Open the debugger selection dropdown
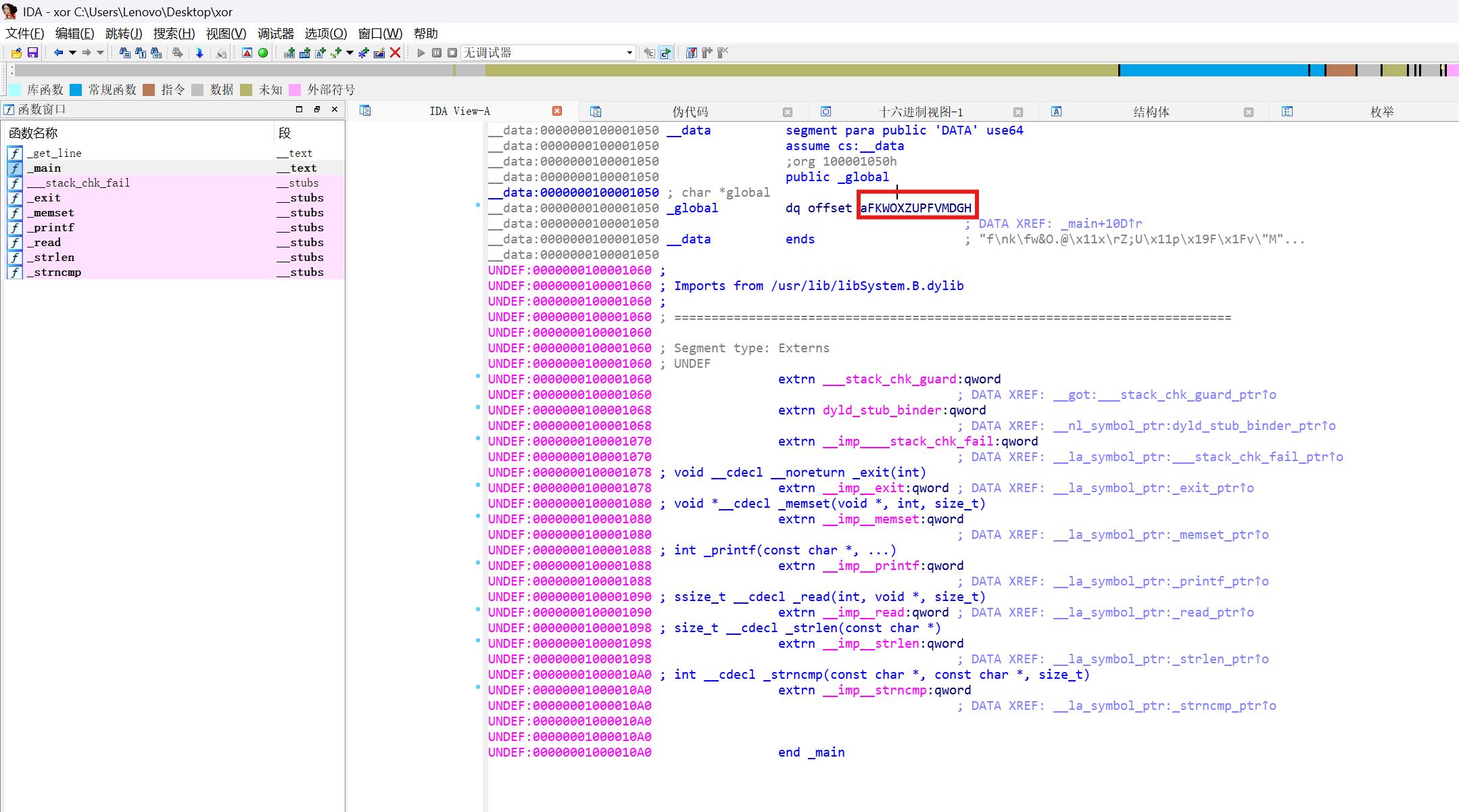Screen dimensions: 1459x812 tap(629, 53)
